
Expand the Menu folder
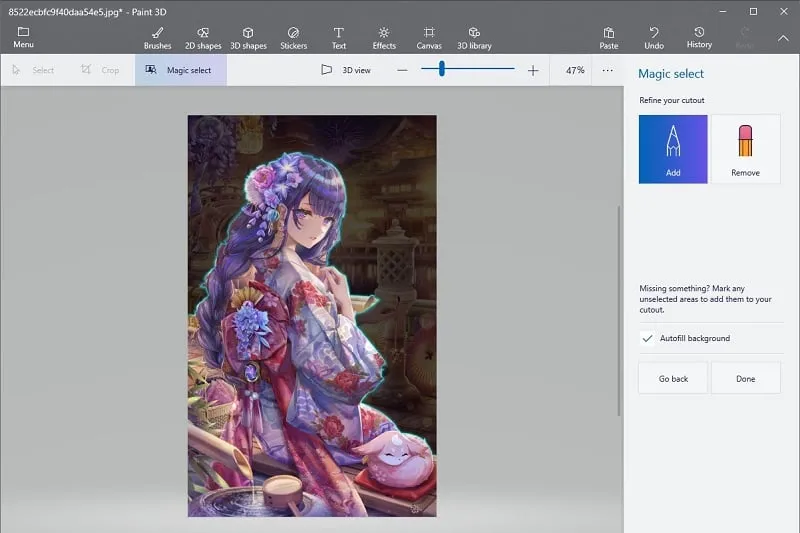[x=23, y=37]
